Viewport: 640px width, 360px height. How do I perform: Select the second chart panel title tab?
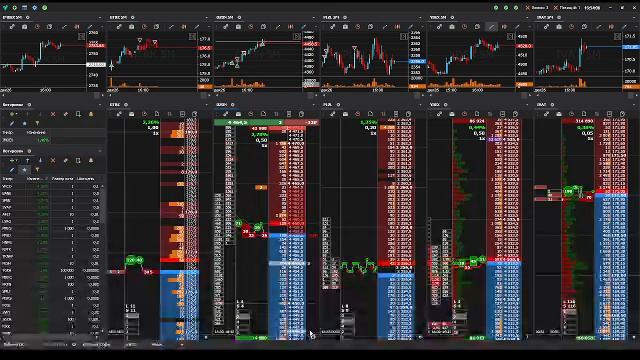tap(118, 18)
